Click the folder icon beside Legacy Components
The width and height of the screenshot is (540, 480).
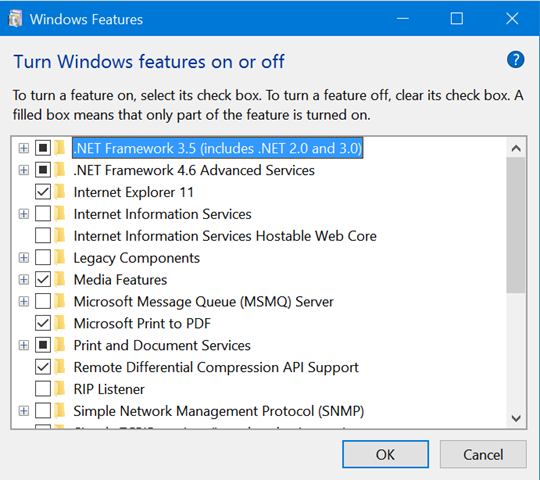(60, 258)
